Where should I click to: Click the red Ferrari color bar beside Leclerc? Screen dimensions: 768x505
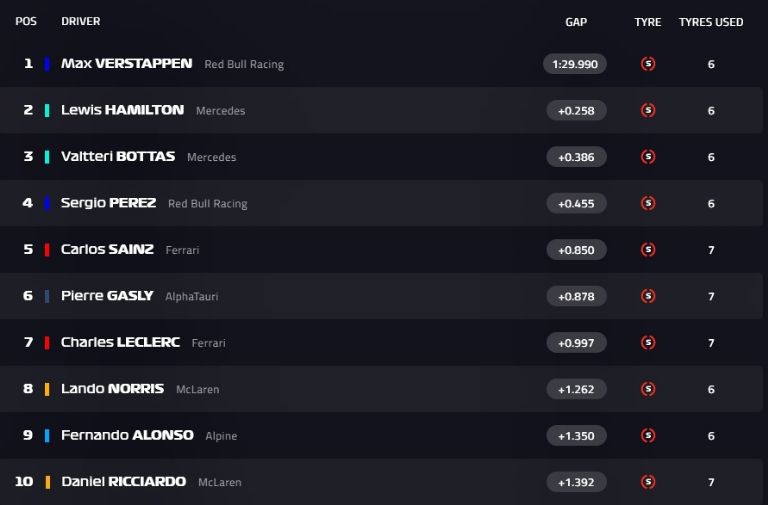tap(47, 343)
